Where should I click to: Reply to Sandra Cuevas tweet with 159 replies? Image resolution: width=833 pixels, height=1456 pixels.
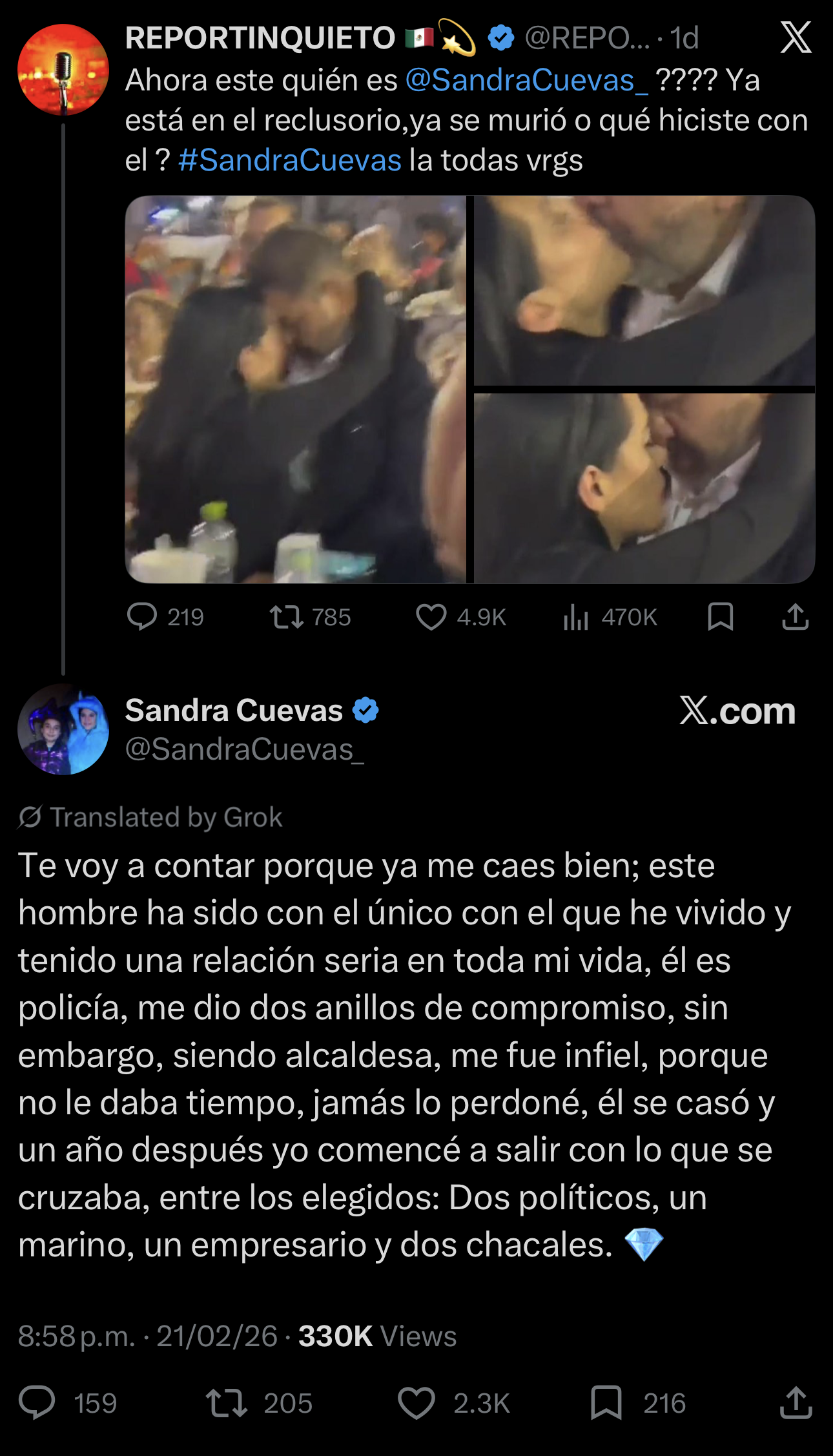37,1403
